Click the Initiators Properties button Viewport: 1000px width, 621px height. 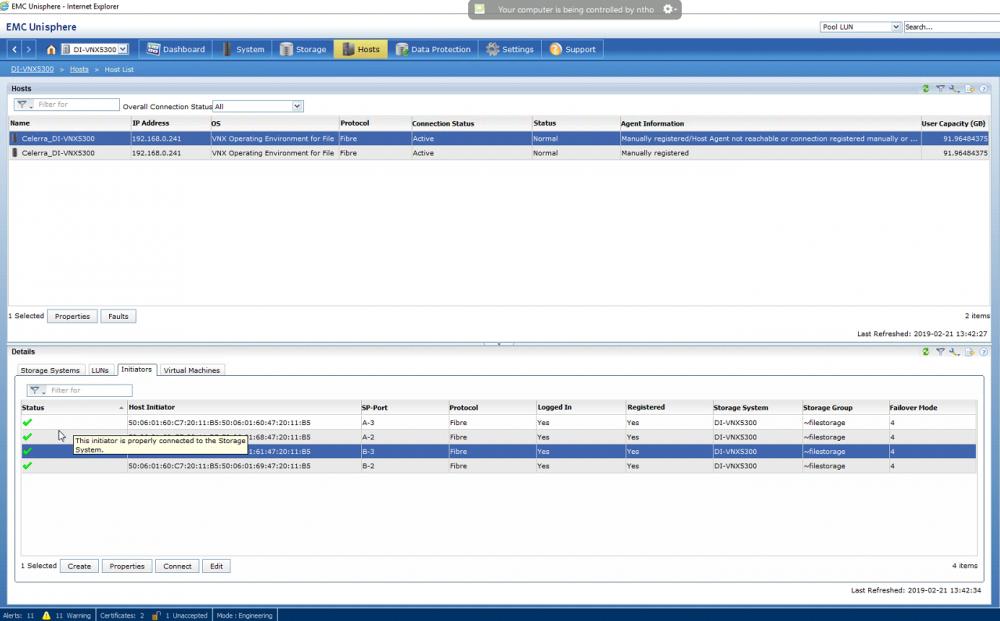click(x=127, y=566)
